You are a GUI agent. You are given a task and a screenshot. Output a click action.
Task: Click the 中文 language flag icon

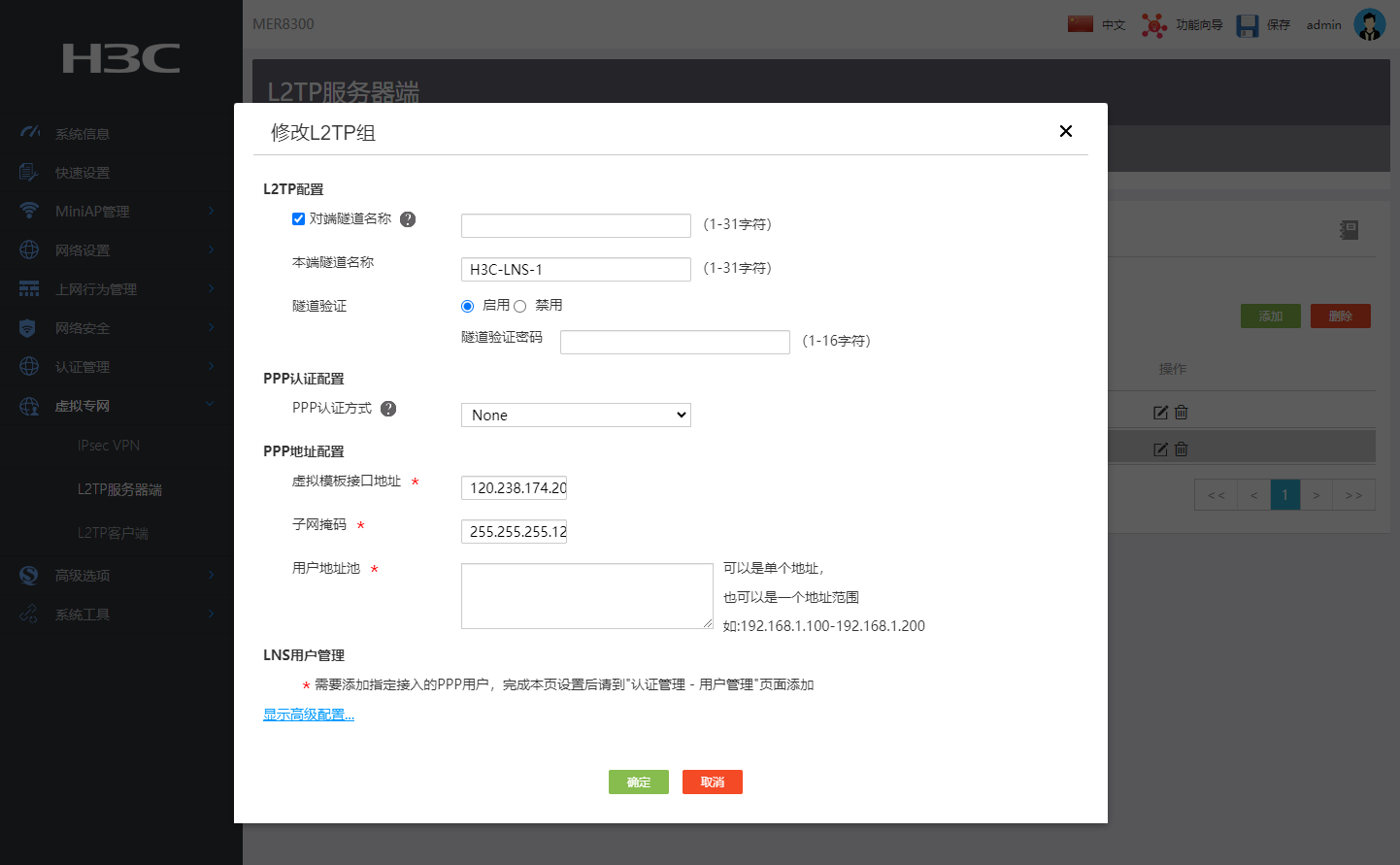pos(1080,24)
